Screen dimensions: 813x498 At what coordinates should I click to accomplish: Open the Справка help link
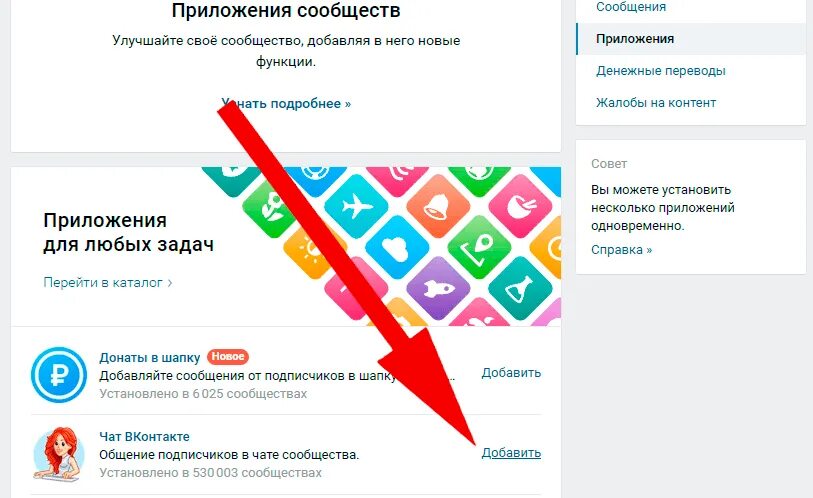(x=622, y=250)
